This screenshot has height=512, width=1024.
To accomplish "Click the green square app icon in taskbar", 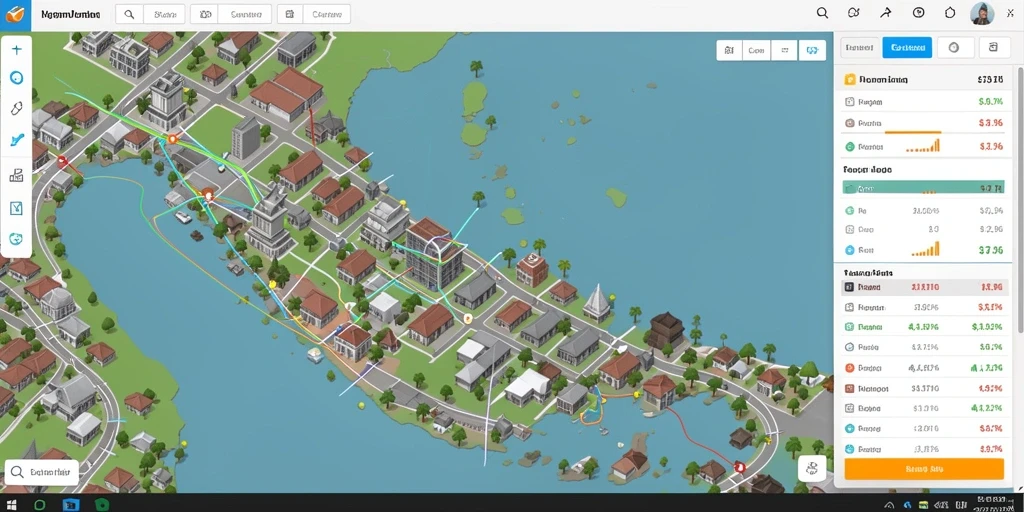I will pyautogui.click(x=101, y=504).
